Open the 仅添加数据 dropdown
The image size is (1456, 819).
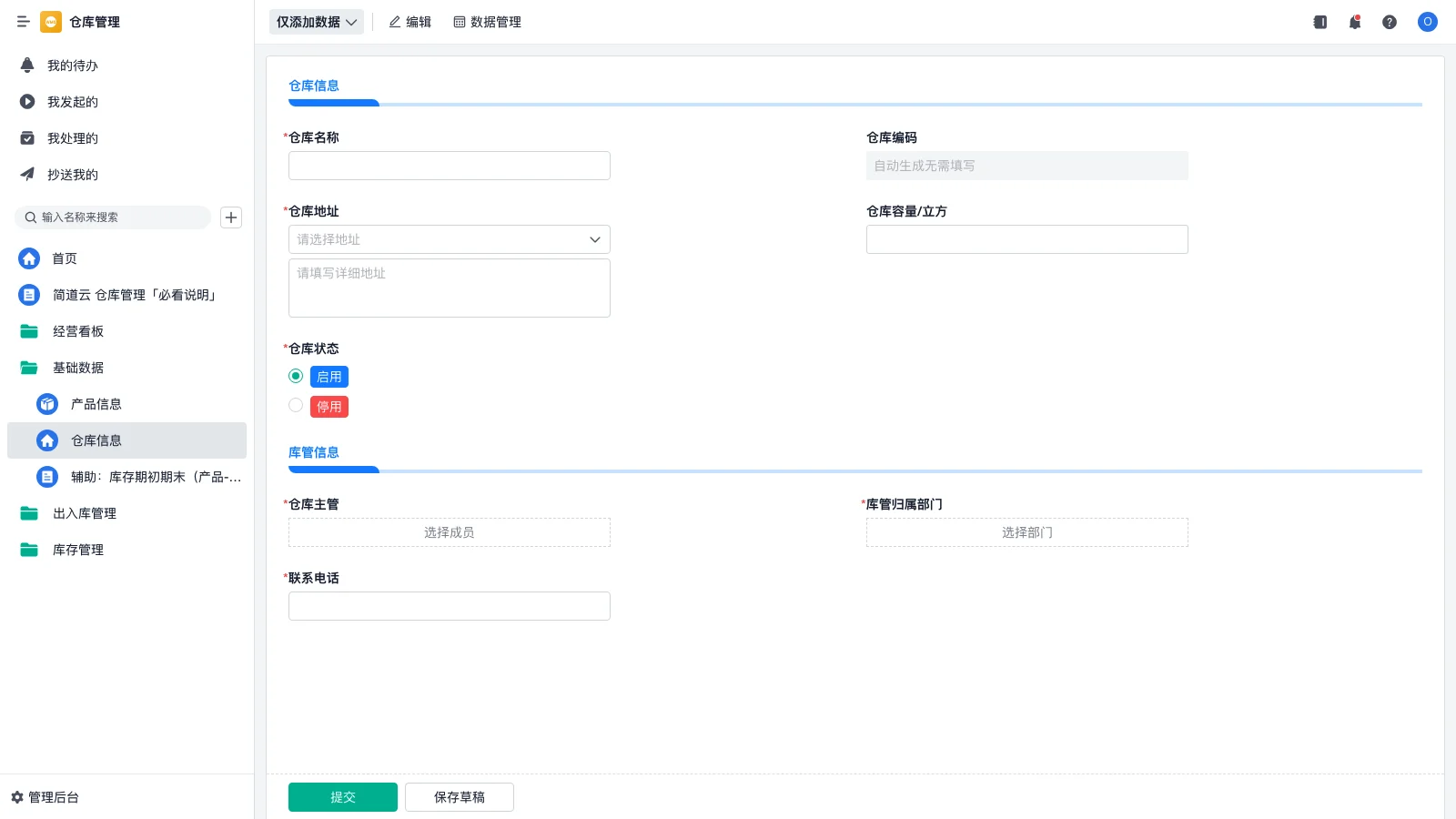point(316,21)
